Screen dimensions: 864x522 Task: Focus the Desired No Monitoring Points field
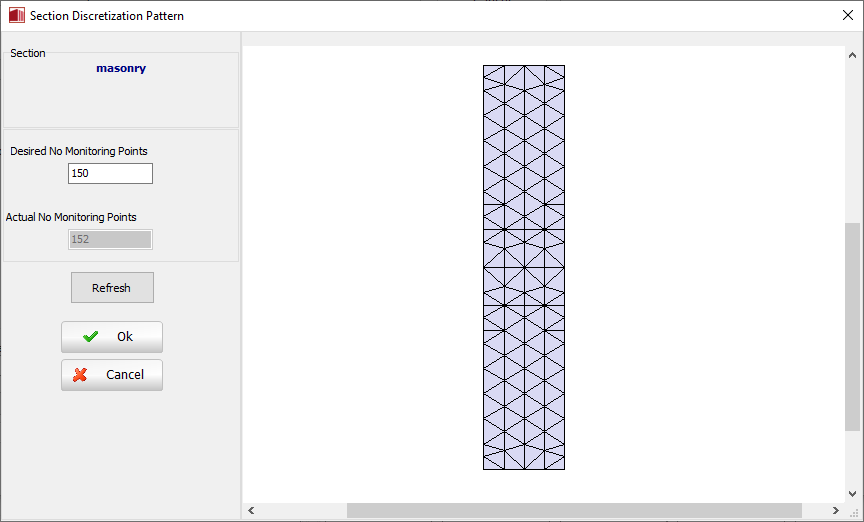coord(110,174)
